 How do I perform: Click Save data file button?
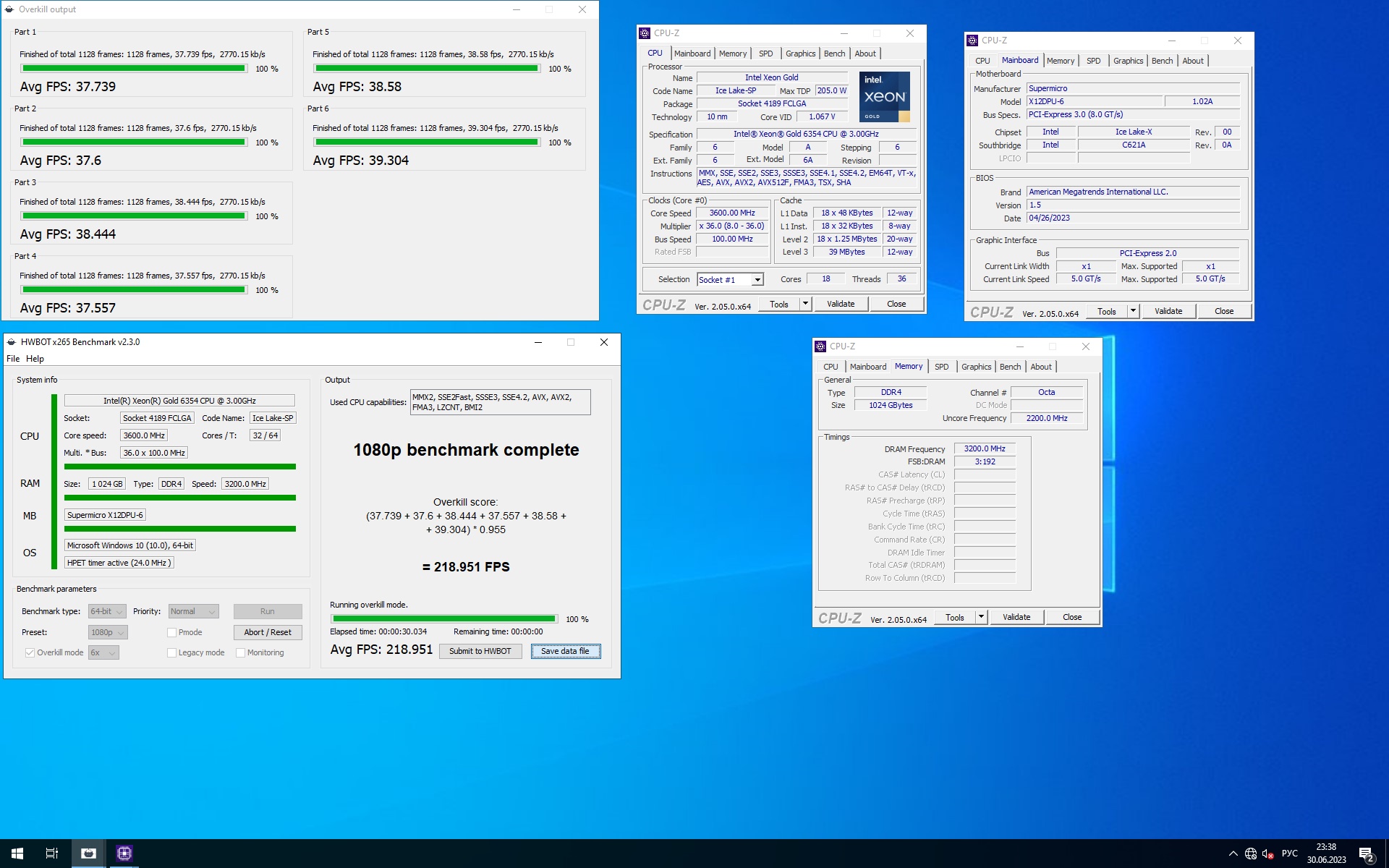(565, 651)
